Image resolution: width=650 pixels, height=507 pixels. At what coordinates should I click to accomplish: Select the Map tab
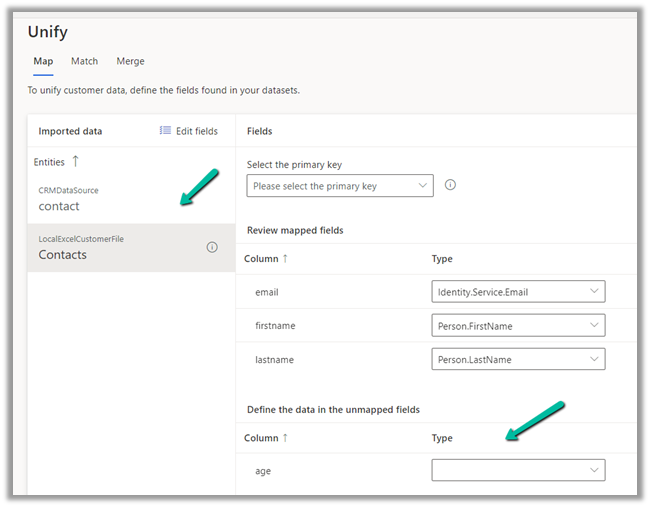point(43,61)
